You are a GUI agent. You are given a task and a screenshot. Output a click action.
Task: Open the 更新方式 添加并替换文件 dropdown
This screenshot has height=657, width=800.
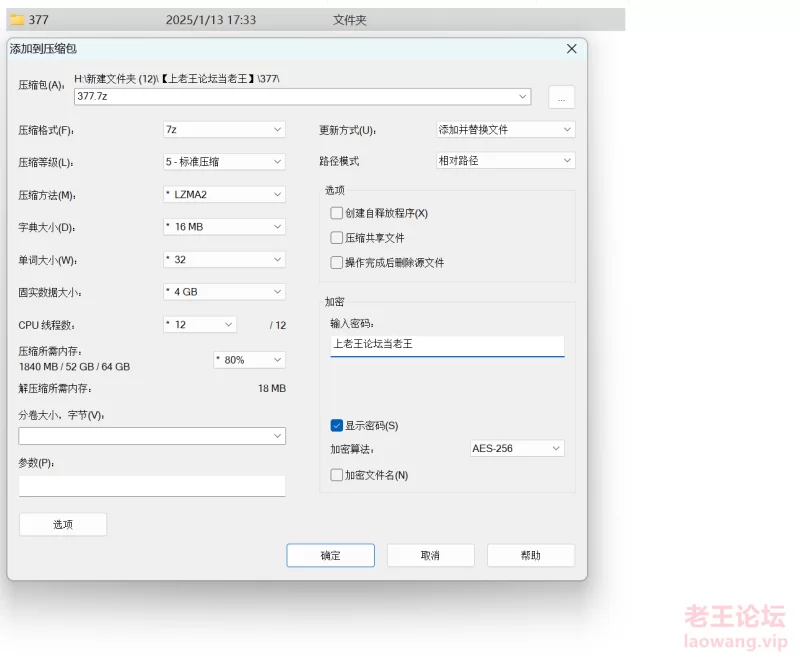[x=506, y=130]
